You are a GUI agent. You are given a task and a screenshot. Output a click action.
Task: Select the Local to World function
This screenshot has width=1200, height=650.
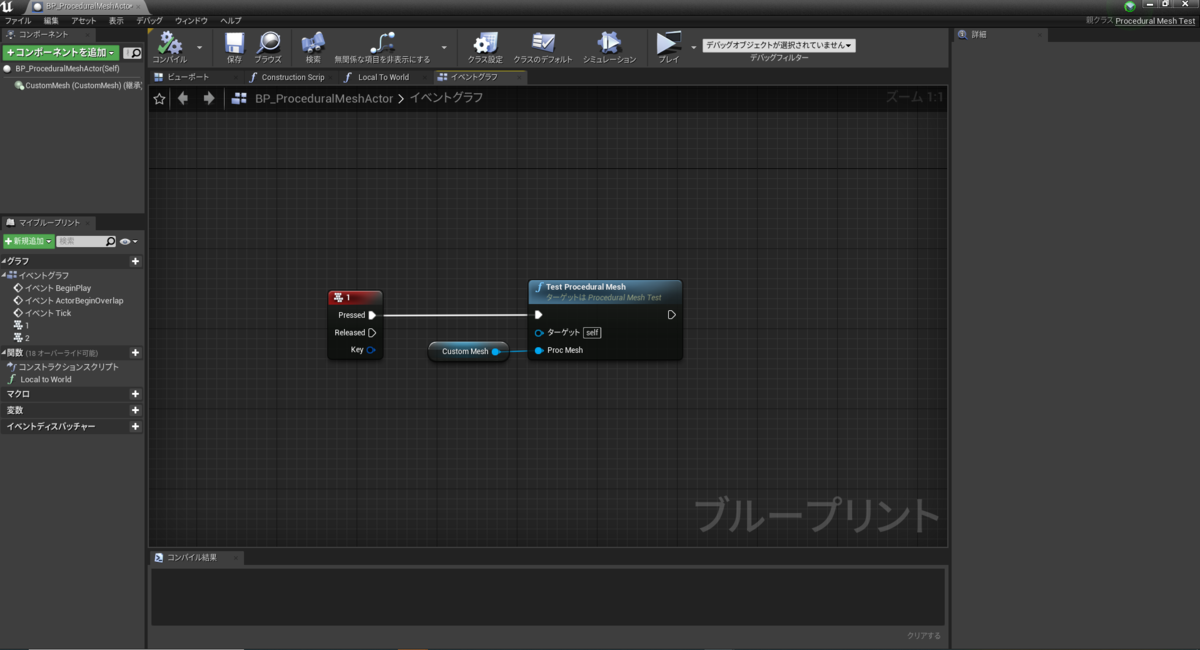click(46, 379)
